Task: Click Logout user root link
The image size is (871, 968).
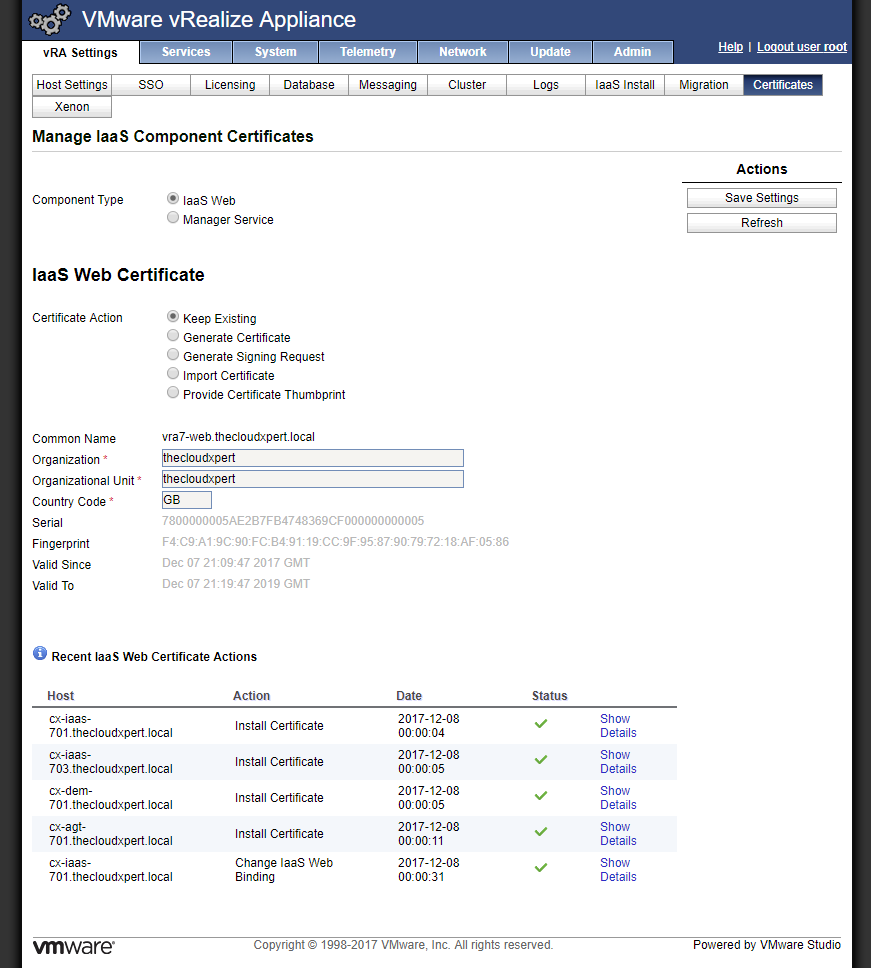Action: pos(801,47)
